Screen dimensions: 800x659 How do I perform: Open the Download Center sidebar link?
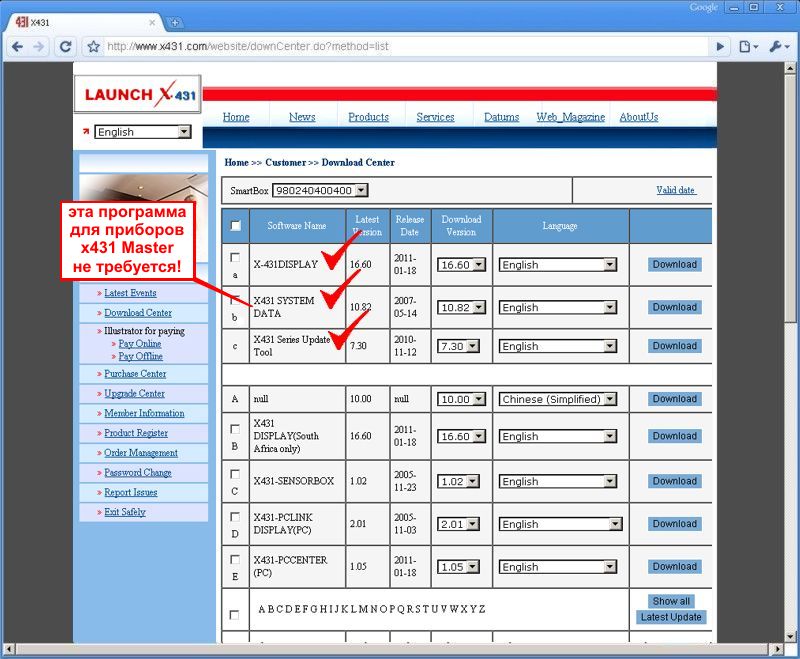(138, 313)
